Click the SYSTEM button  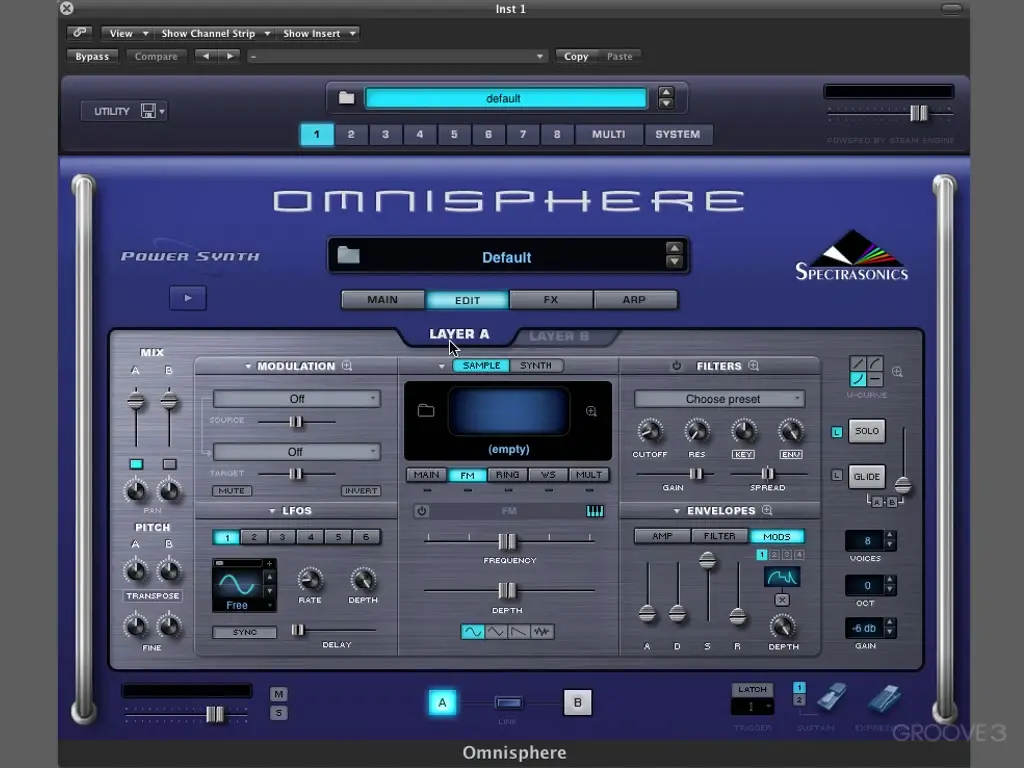[x=678, y=134]
